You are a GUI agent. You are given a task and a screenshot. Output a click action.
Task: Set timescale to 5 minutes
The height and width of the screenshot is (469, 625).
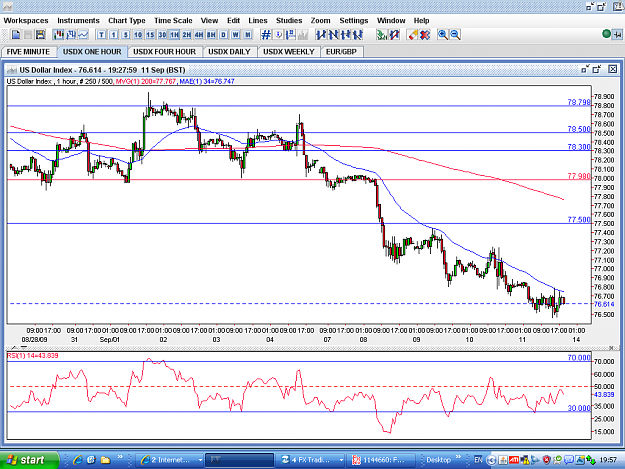[126, 35]
